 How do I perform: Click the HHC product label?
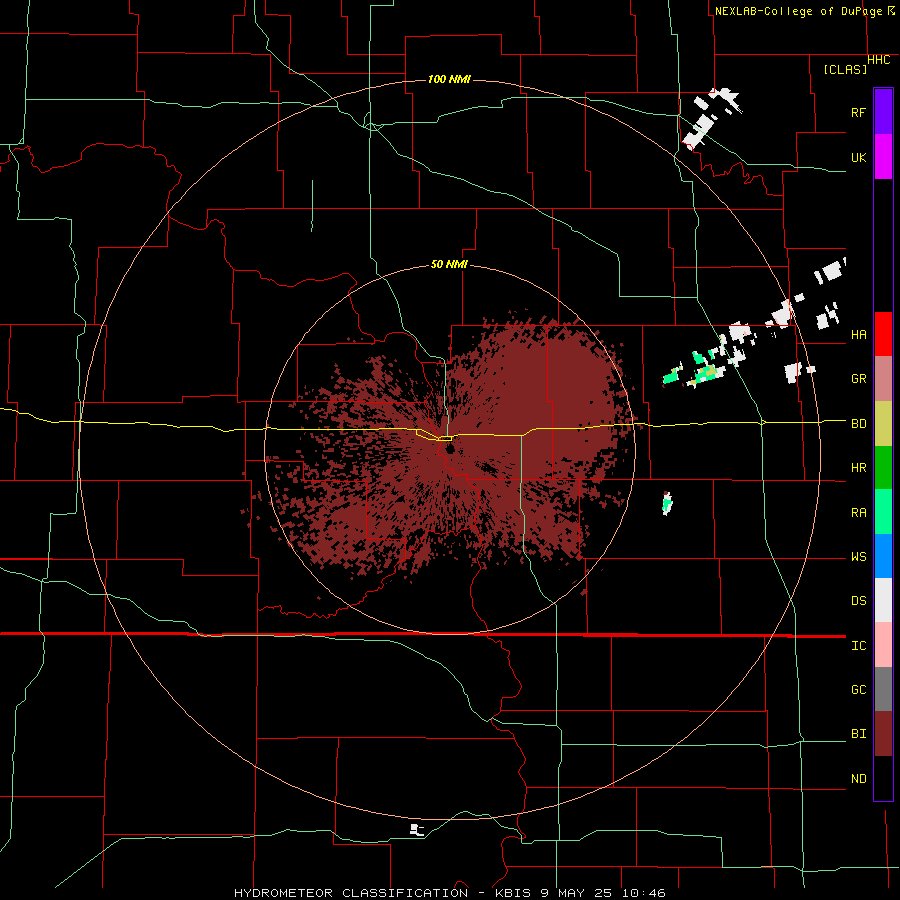(x=879, y=60)
